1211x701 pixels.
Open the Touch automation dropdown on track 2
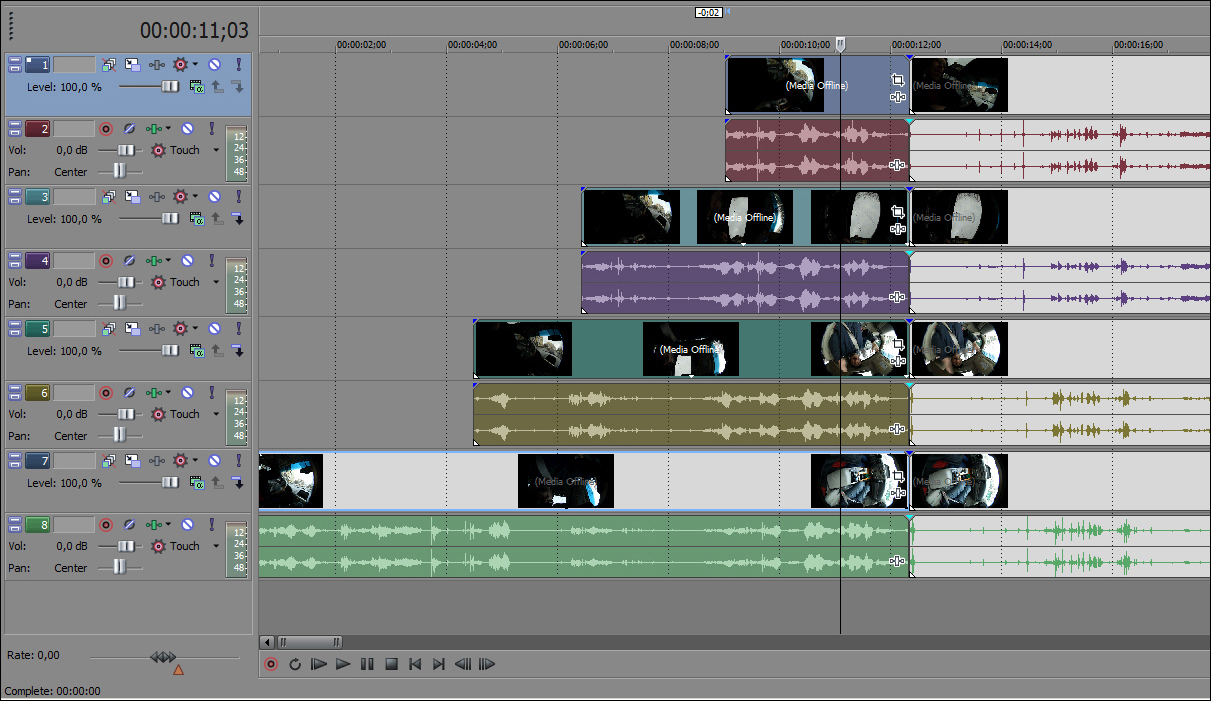pyautogui.click(x=216, y=150)
